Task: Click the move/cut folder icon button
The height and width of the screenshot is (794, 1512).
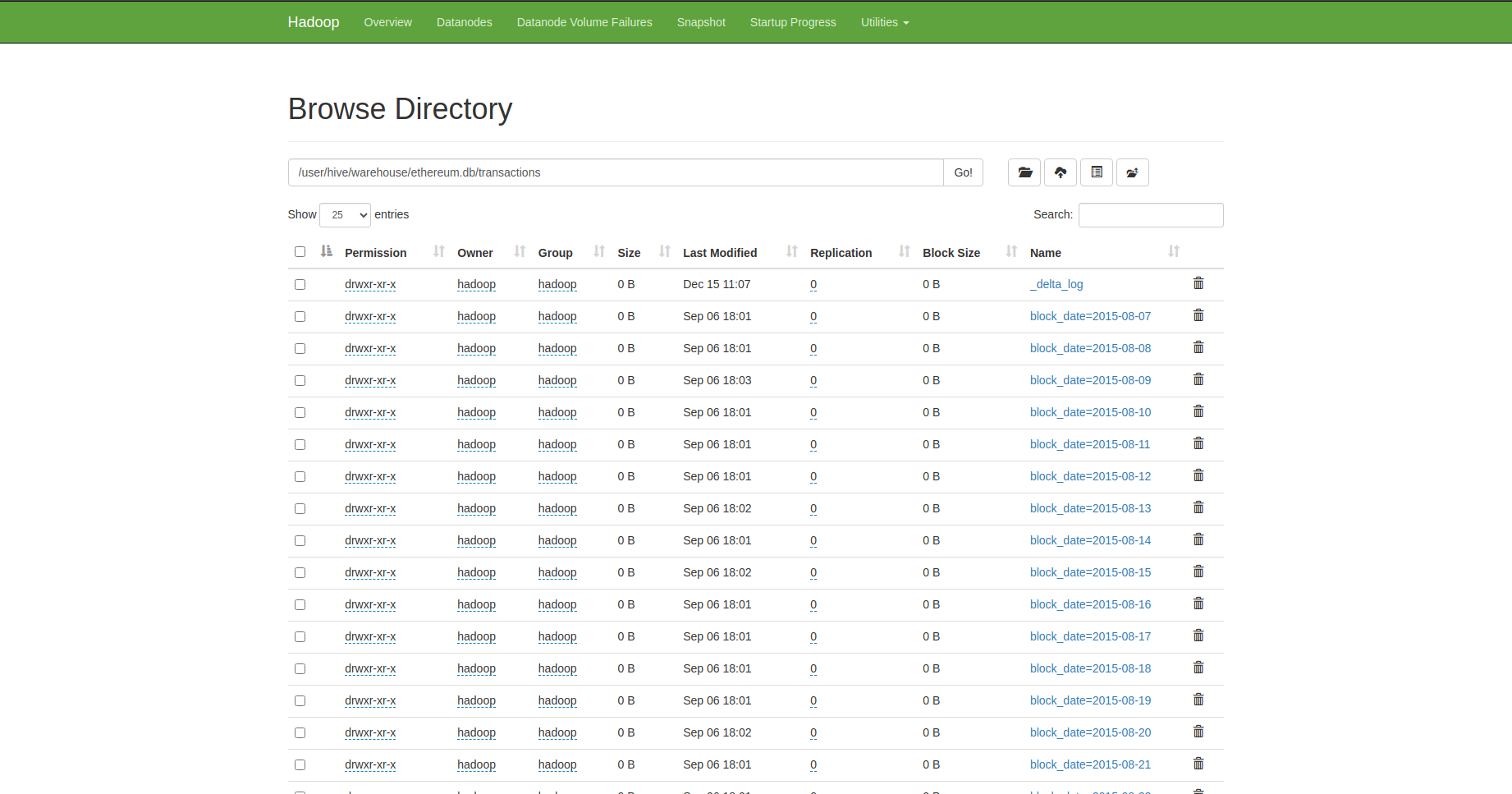Action: (1133, 172)
